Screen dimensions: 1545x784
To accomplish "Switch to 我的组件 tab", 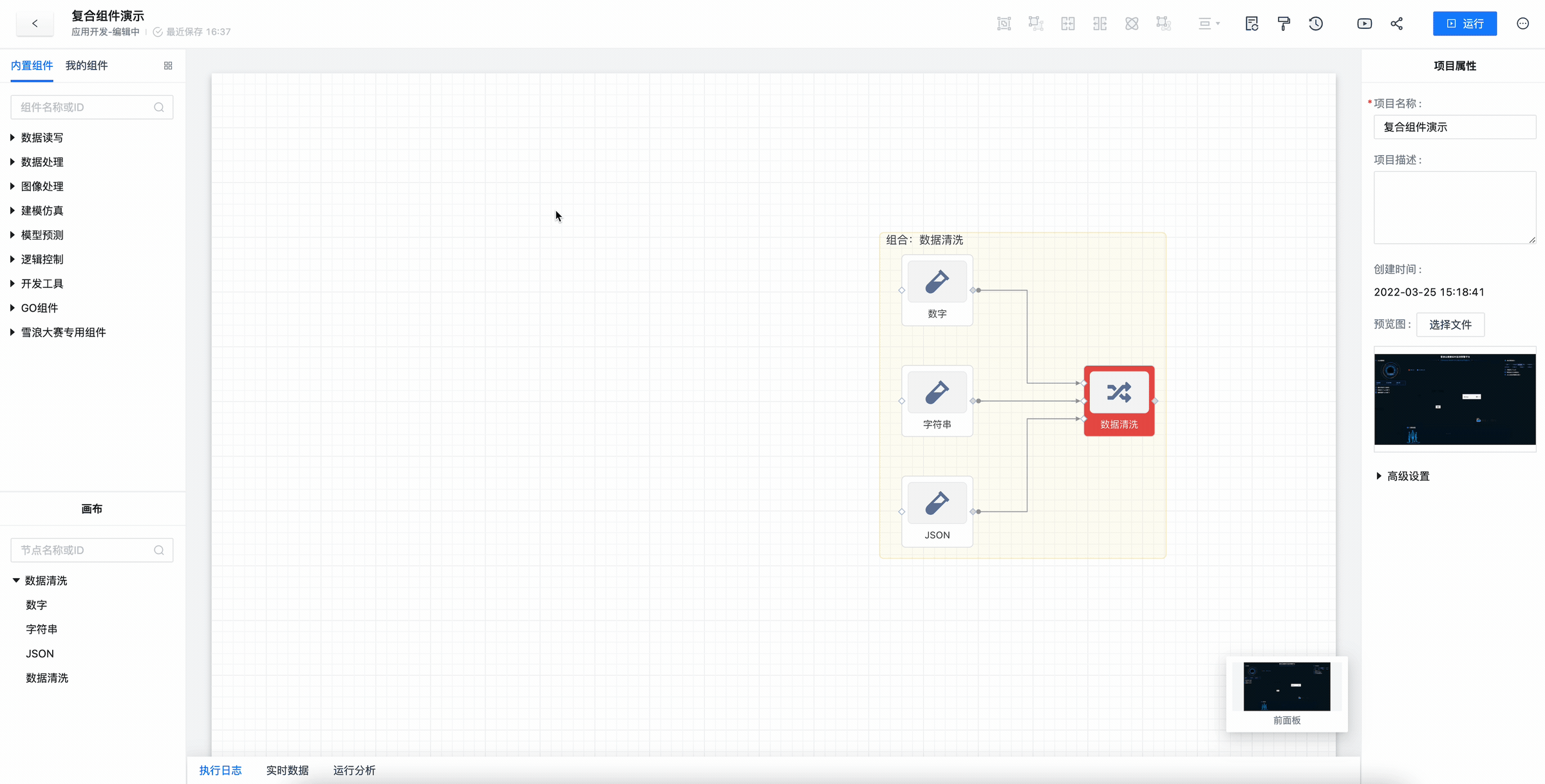I will (86, 66).
